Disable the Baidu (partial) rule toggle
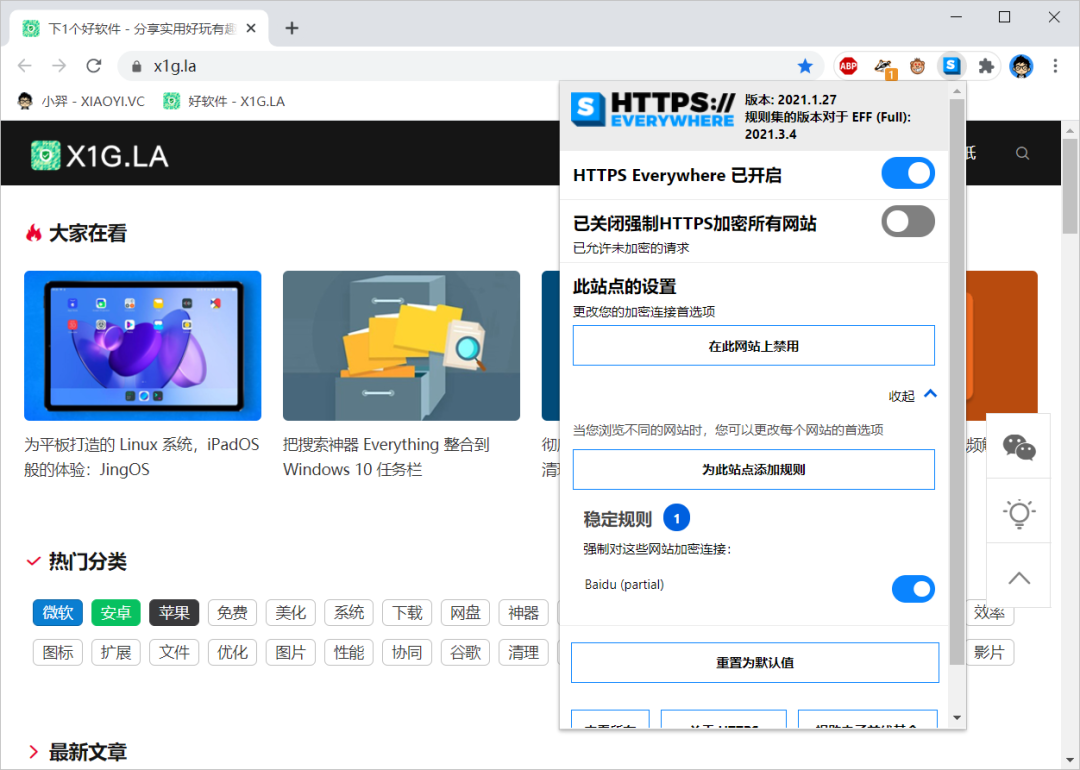The height and width of the screenshot is (770, 1080). (x=912, y=589)
